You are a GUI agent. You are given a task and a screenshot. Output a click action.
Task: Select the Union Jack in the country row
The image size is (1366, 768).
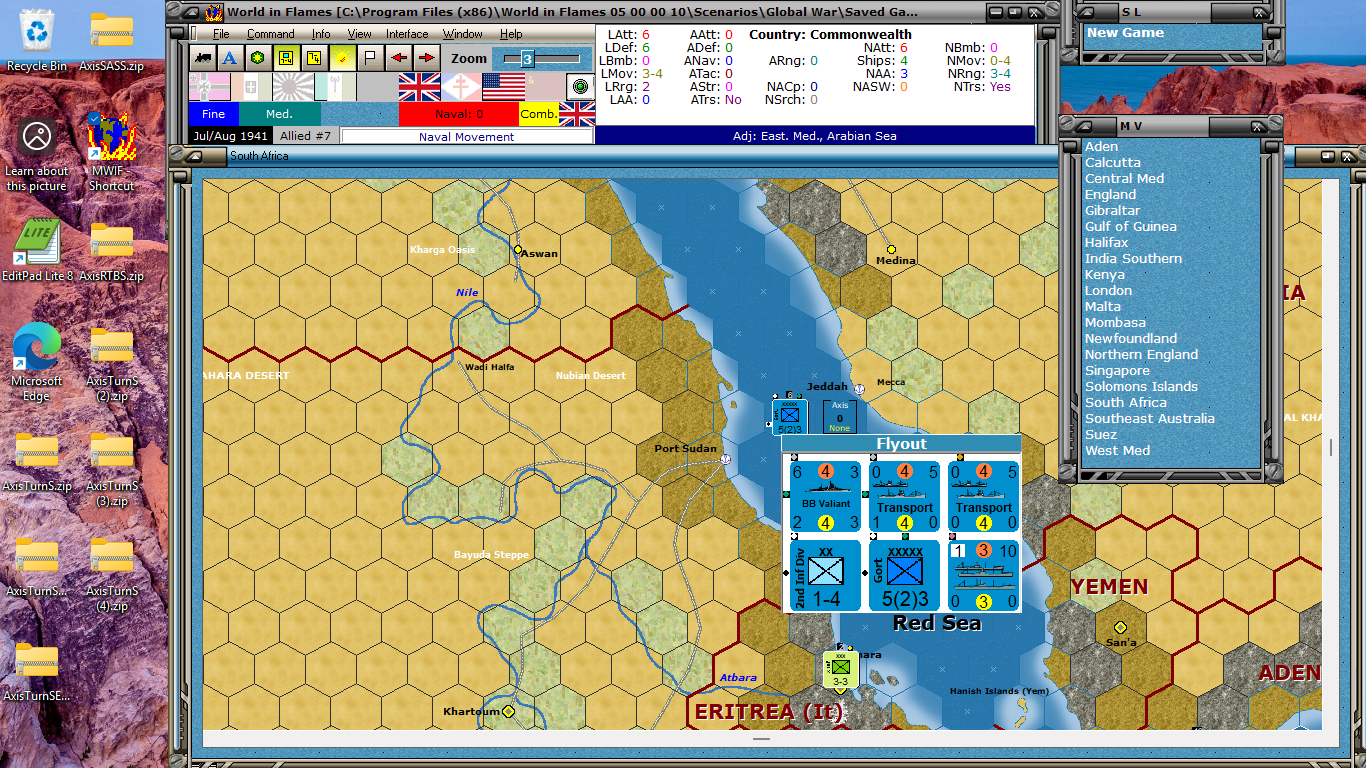(420, 87)
